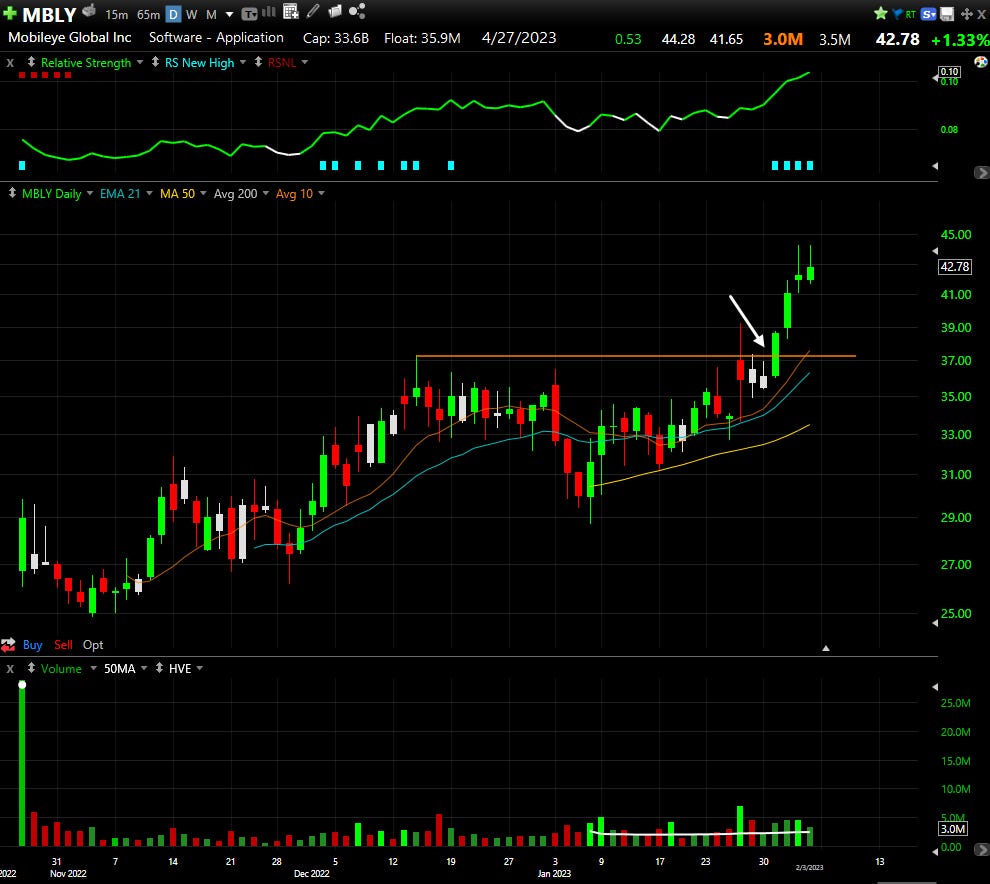Open the T template dropdown icon
The width and height of the screenshot is (990, 884).
click(249, 14)
